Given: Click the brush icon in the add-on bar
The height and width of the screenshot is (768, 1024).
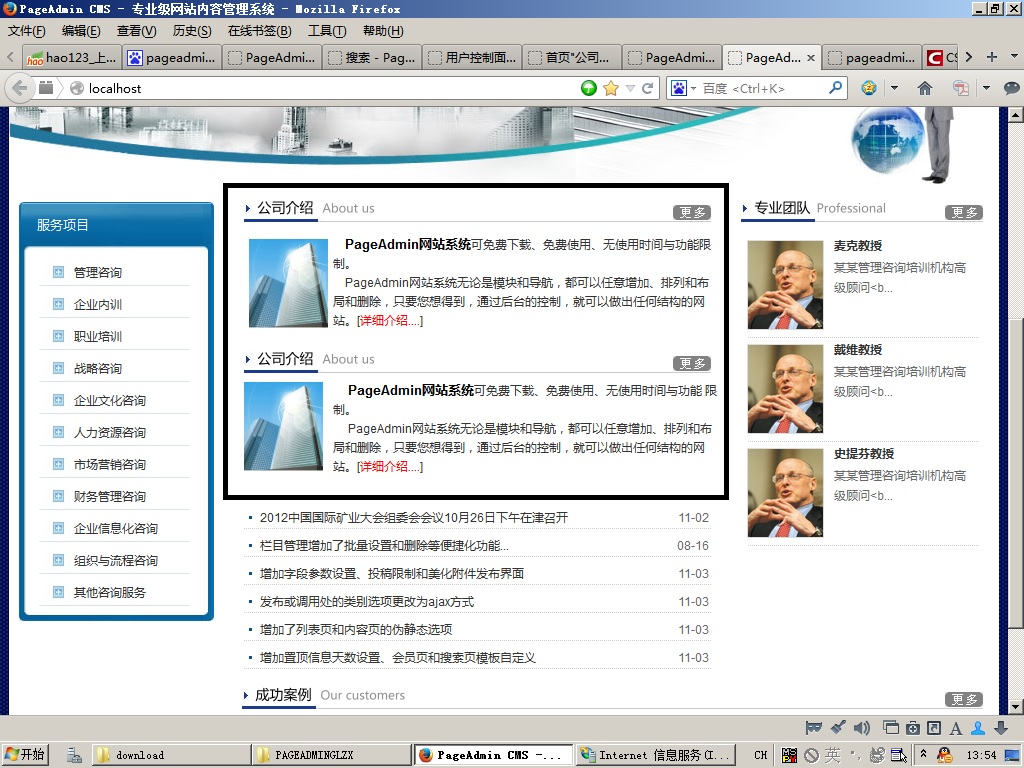Looking at the screenshot, I should tap(838, 728).
